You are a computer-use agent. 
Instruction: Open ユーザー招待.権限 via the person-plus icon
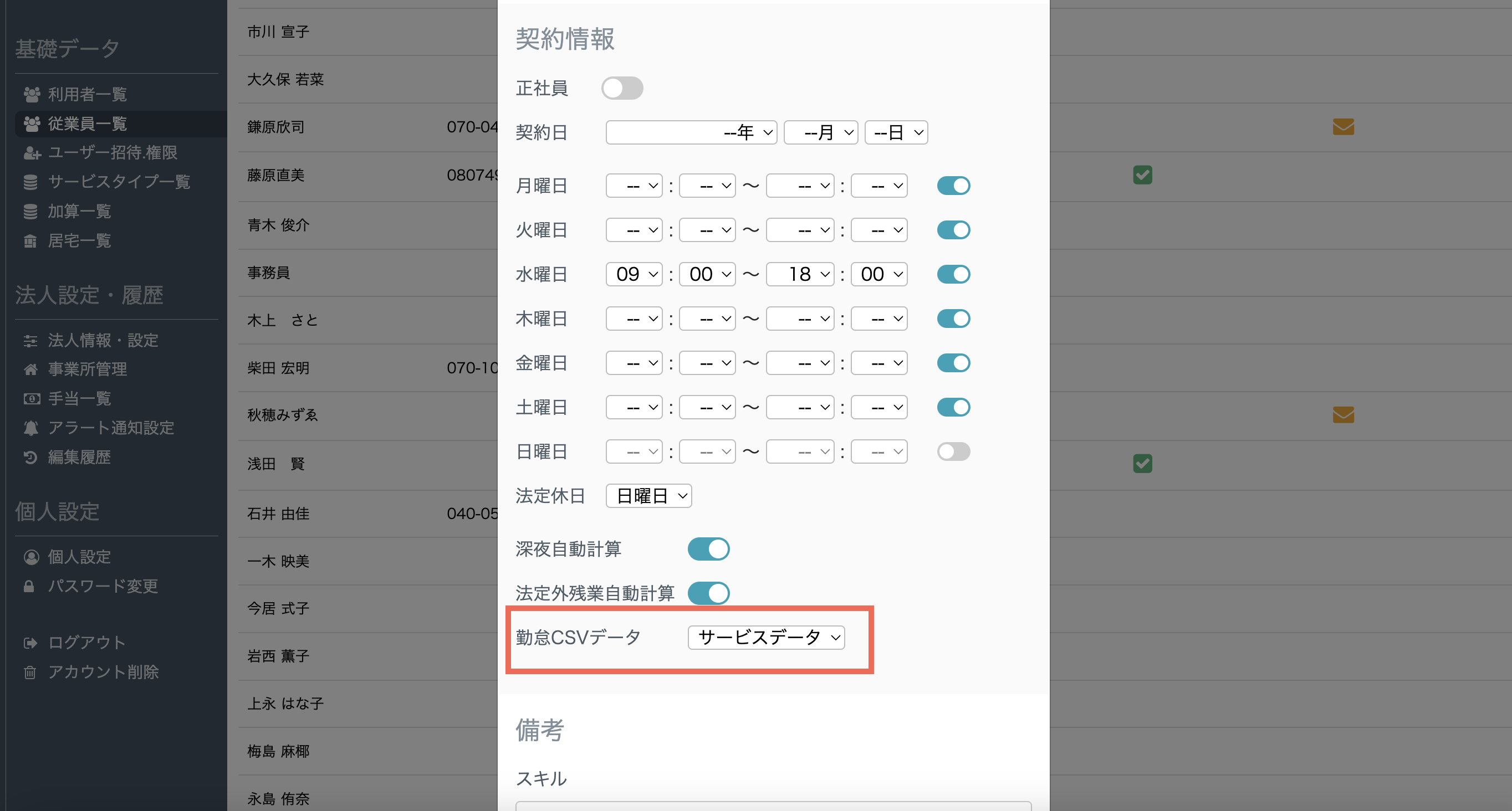tap(32, 153)
